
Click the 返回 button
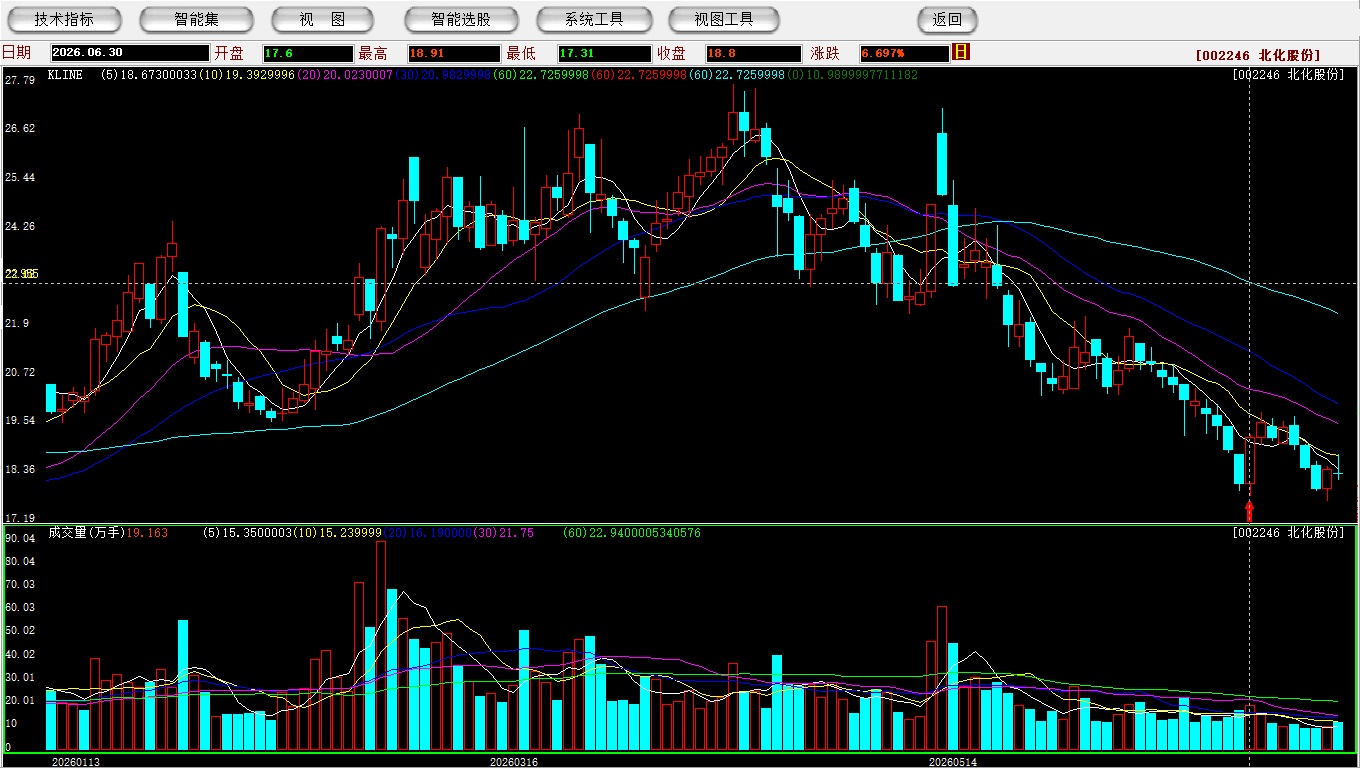click(x=947, y=19)
